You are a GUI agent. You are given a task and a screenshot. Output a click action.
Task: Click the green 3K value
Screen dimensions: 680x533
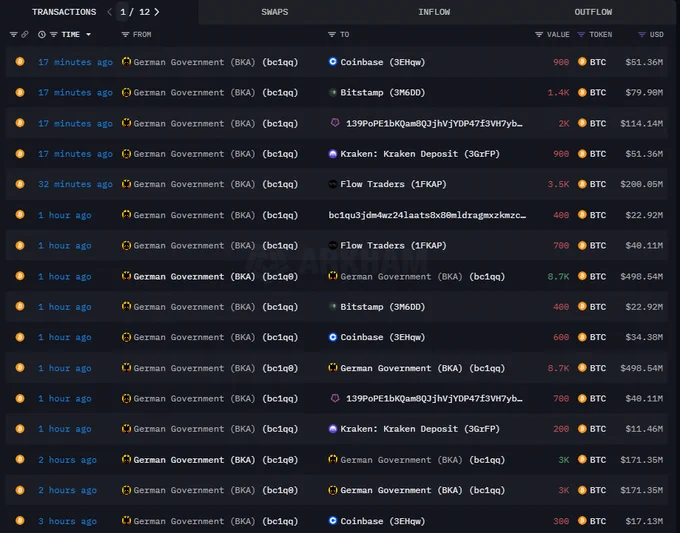[x=563, y=460]
